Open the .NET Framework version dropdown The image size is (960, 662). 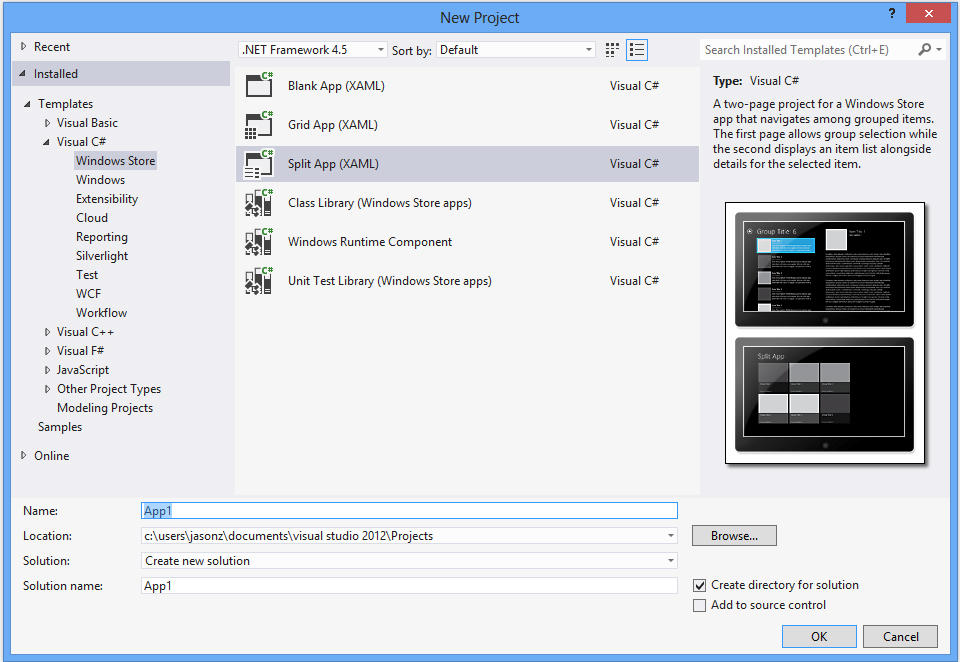tap(380, 49)
